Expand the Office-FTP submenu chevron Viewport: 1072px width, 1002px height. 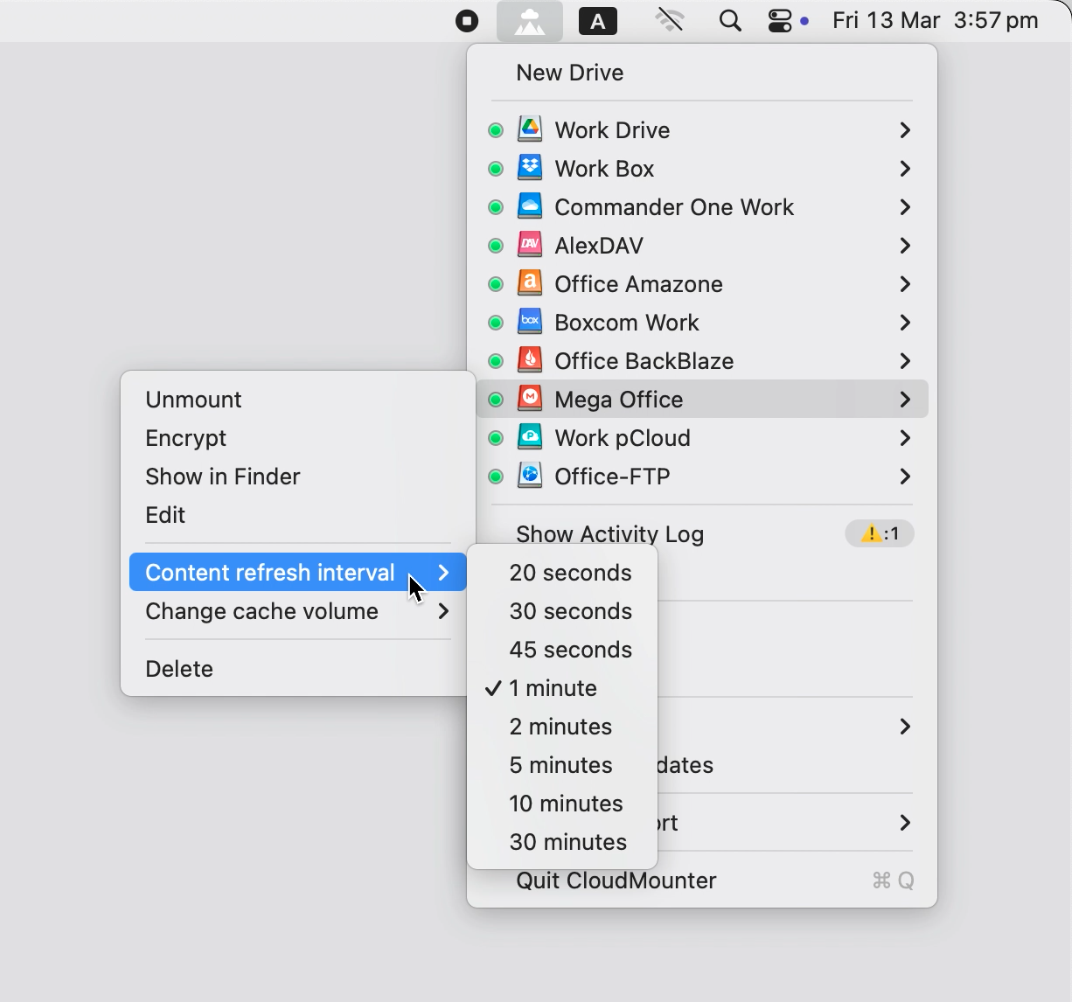click(x=904, y=476)
